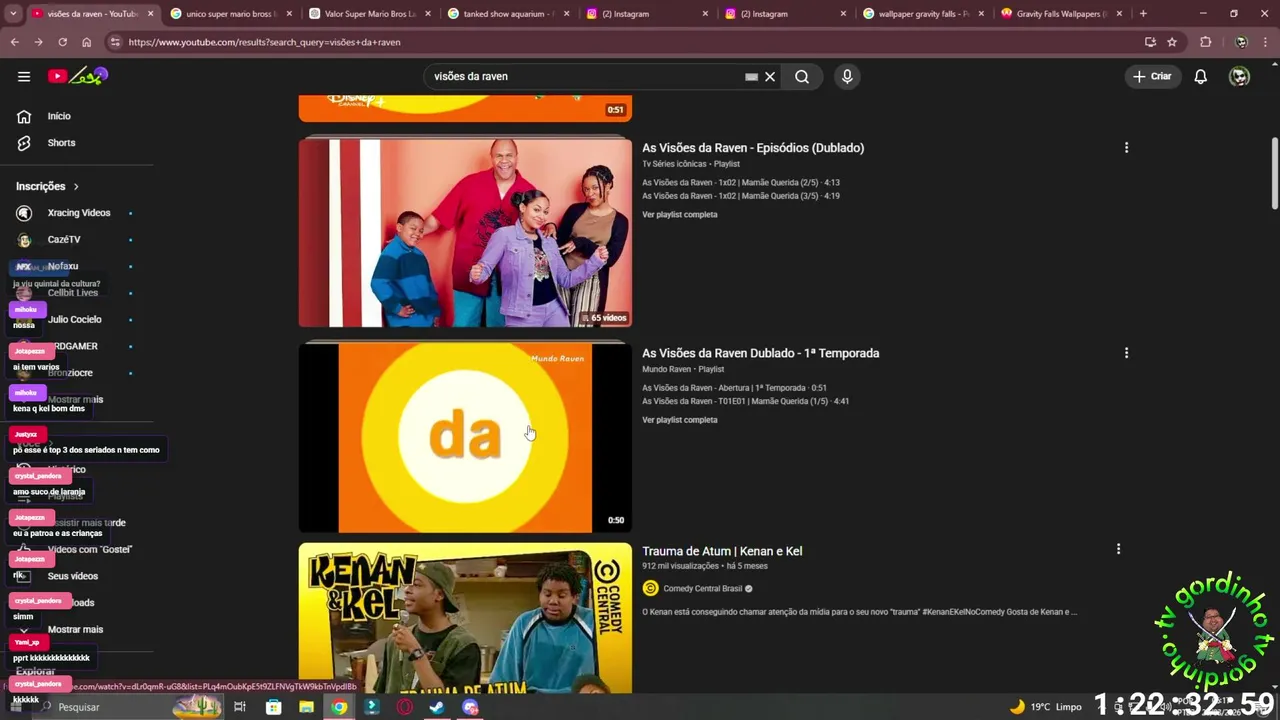The height and width of the screenshot is (720, 1280).
Task: Click 'T01E01 | Mamãe Querida (1/5) · 4:41' line
Action: tap(746, 401)
